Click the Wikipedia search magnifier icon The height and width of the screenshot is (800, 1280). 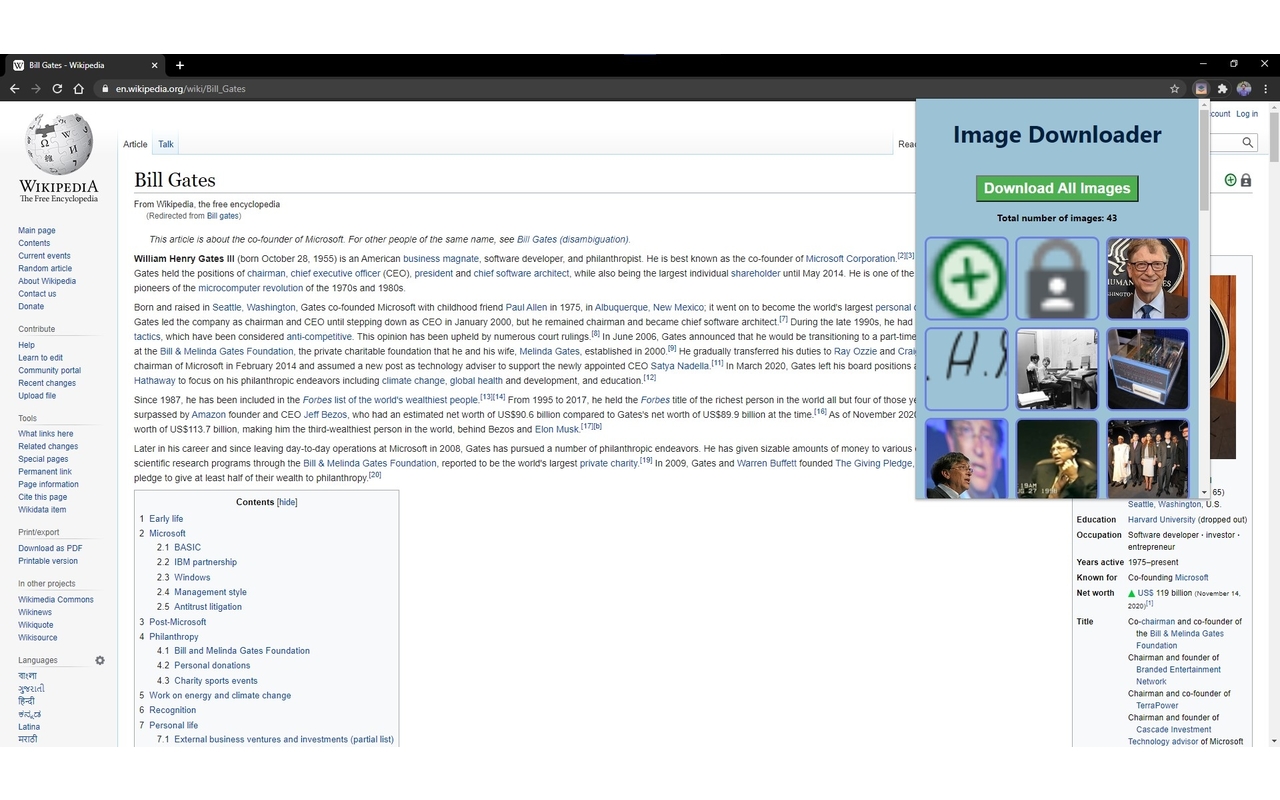tap(1248, 143)
